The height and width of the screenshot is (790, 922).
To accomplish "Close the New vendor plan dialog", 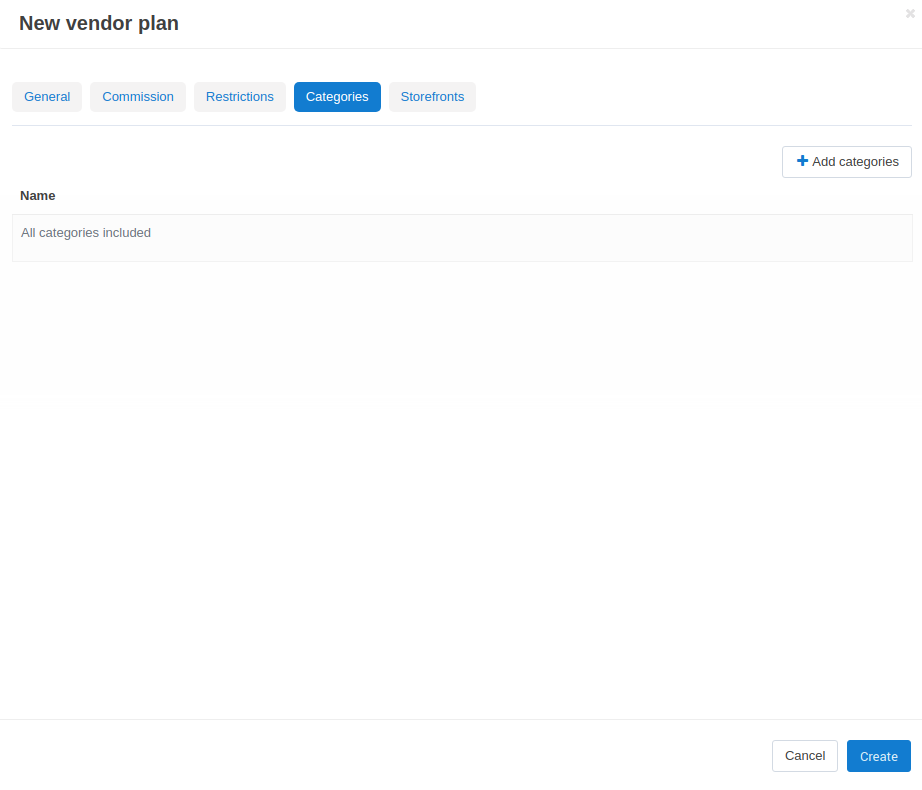I will click(x=910, y=14).
